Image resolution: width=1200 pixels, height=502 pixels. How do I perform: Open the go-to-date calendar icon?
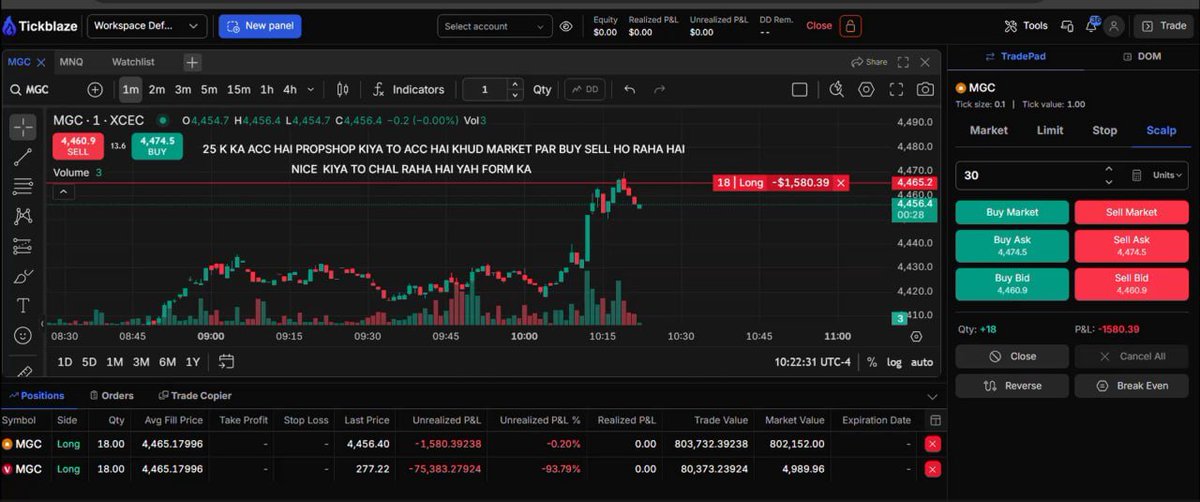pos(226,362)
